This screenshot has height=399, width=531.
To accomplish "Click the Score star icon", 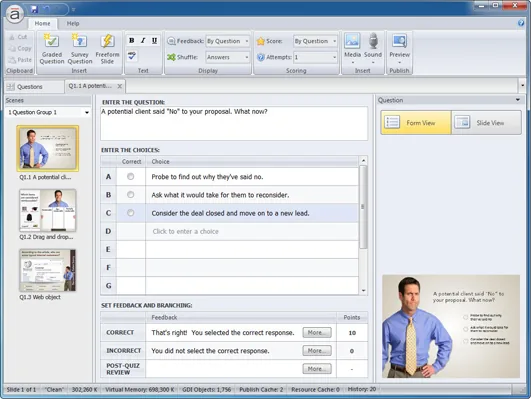I will (x=260, y=41).
